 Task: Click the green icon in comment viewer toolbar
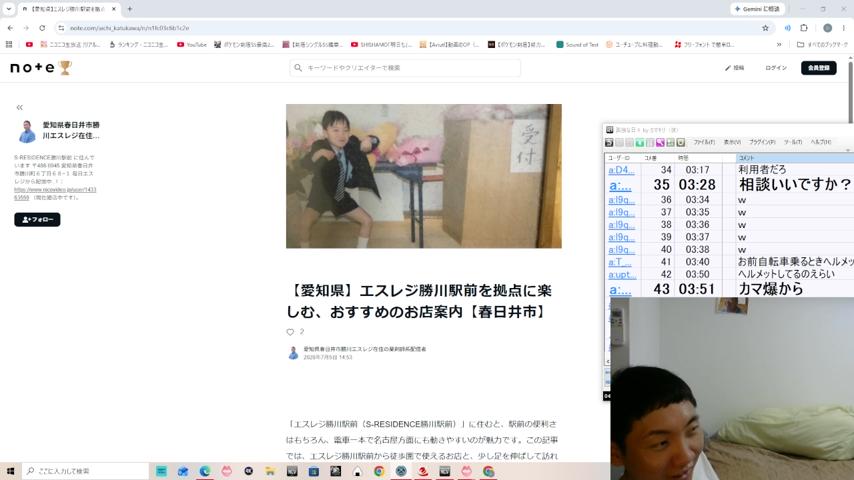(640, 142)
